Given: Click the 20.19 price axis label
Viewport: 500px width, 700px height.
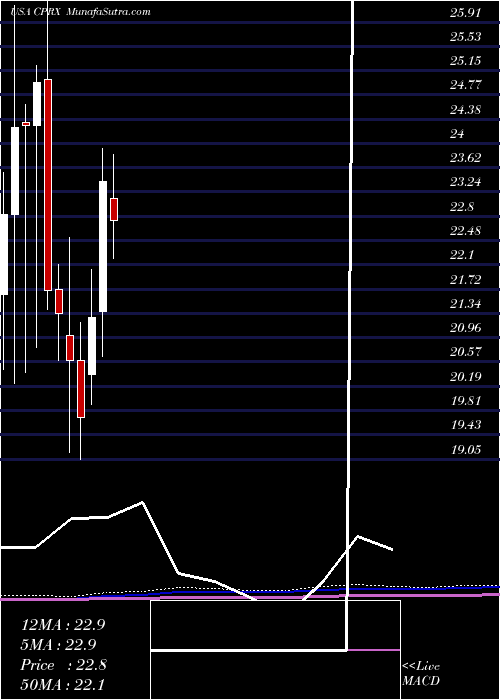Looking at the screenshot, I should [x=466, y=376].
